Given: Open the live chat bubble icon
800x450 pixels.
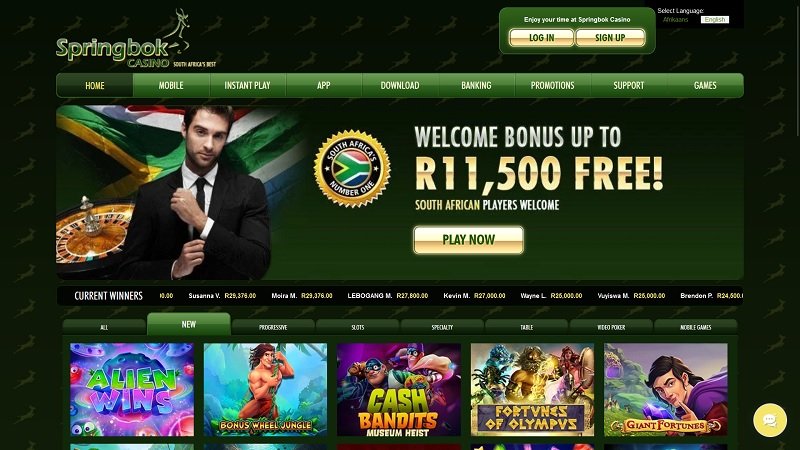Looking at the screenshot, I should (770, 420).
